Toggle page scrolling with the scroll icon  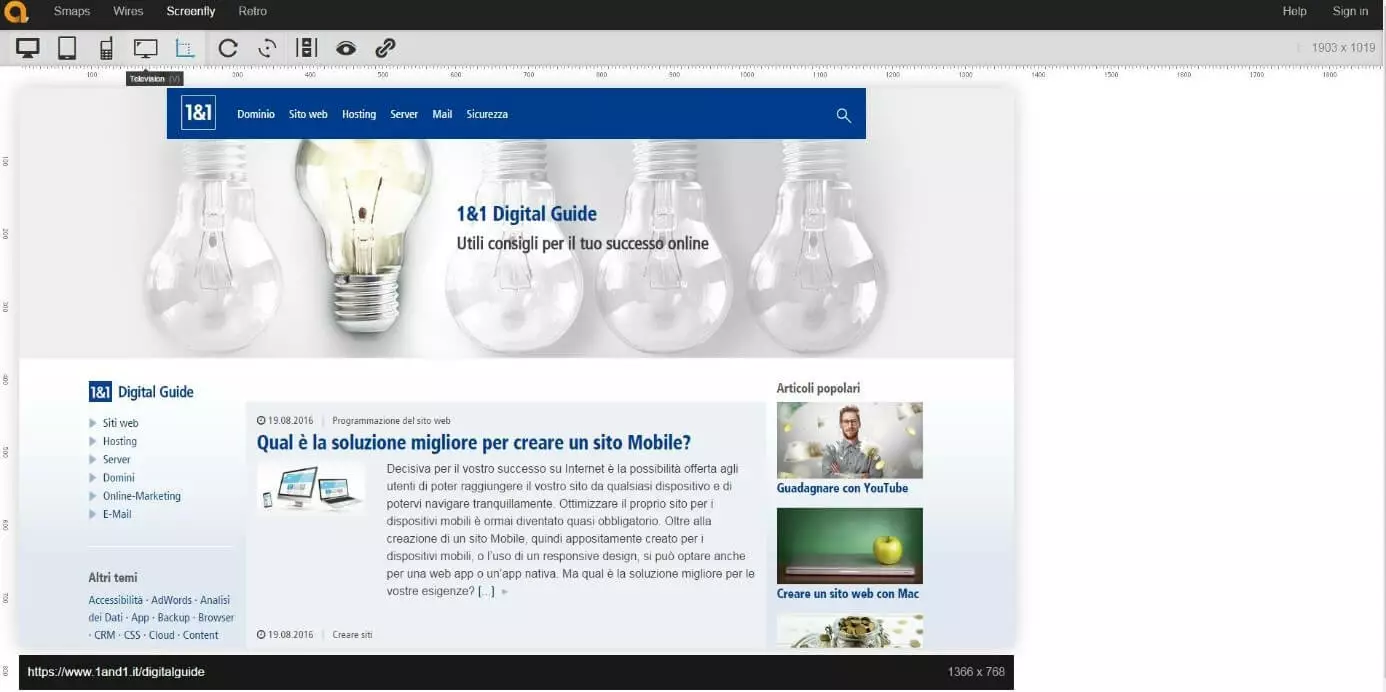pyautogui.click(x=307, y=48)
